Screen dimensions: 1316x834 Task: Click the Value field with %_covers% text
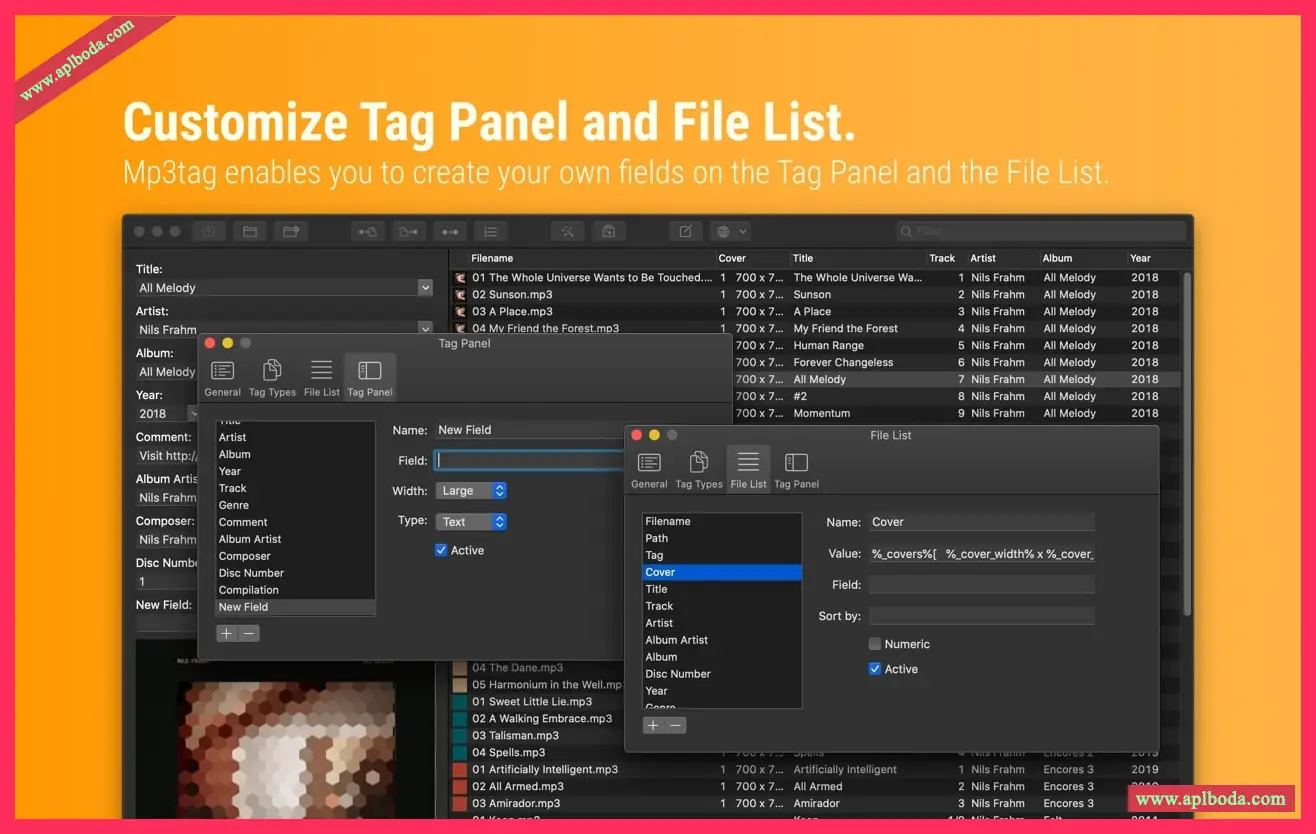click(x=981, y=554)
